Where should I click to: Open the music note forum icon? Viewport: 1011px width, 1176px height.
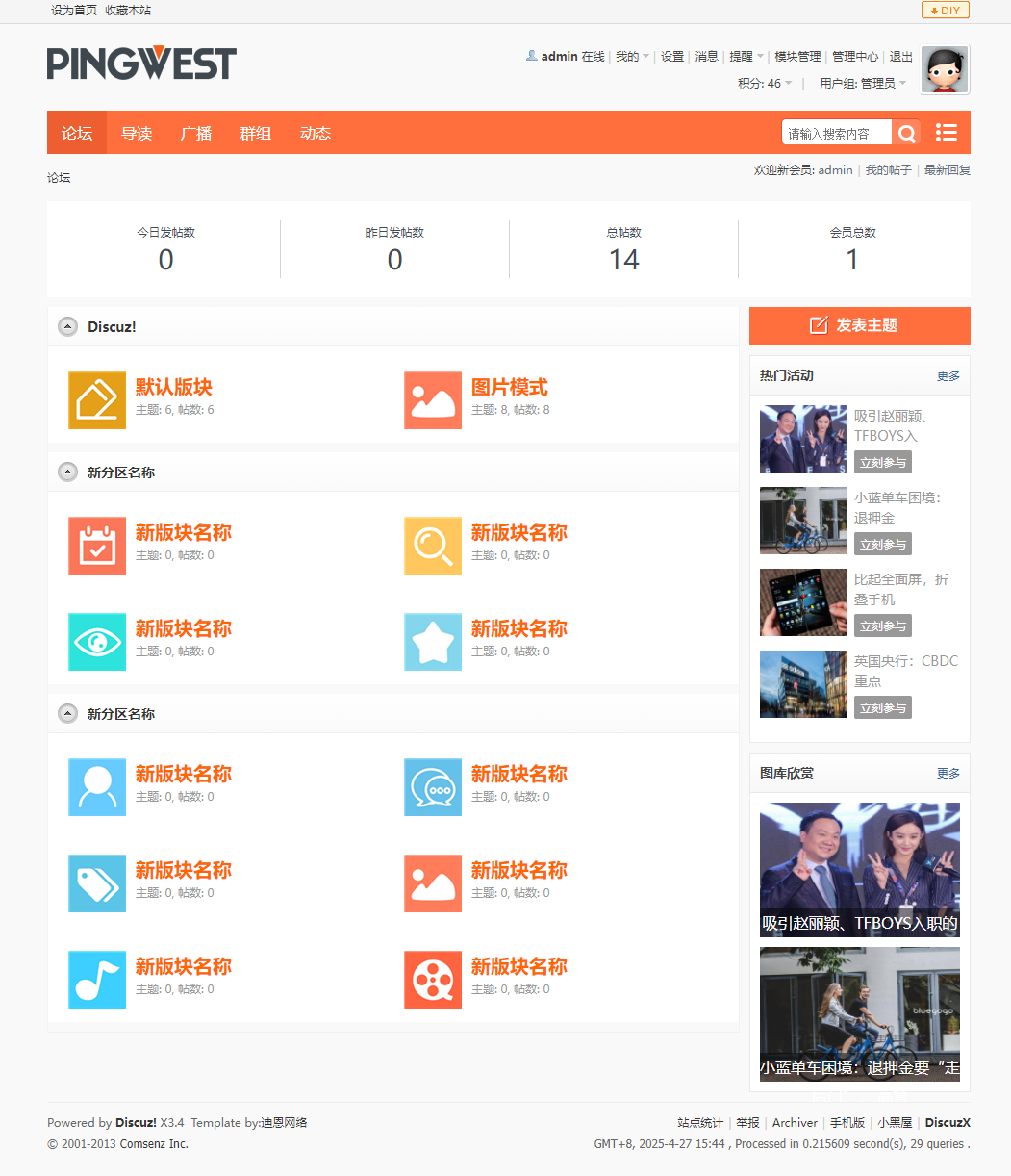pyautogui.click(x=97, y=980)
